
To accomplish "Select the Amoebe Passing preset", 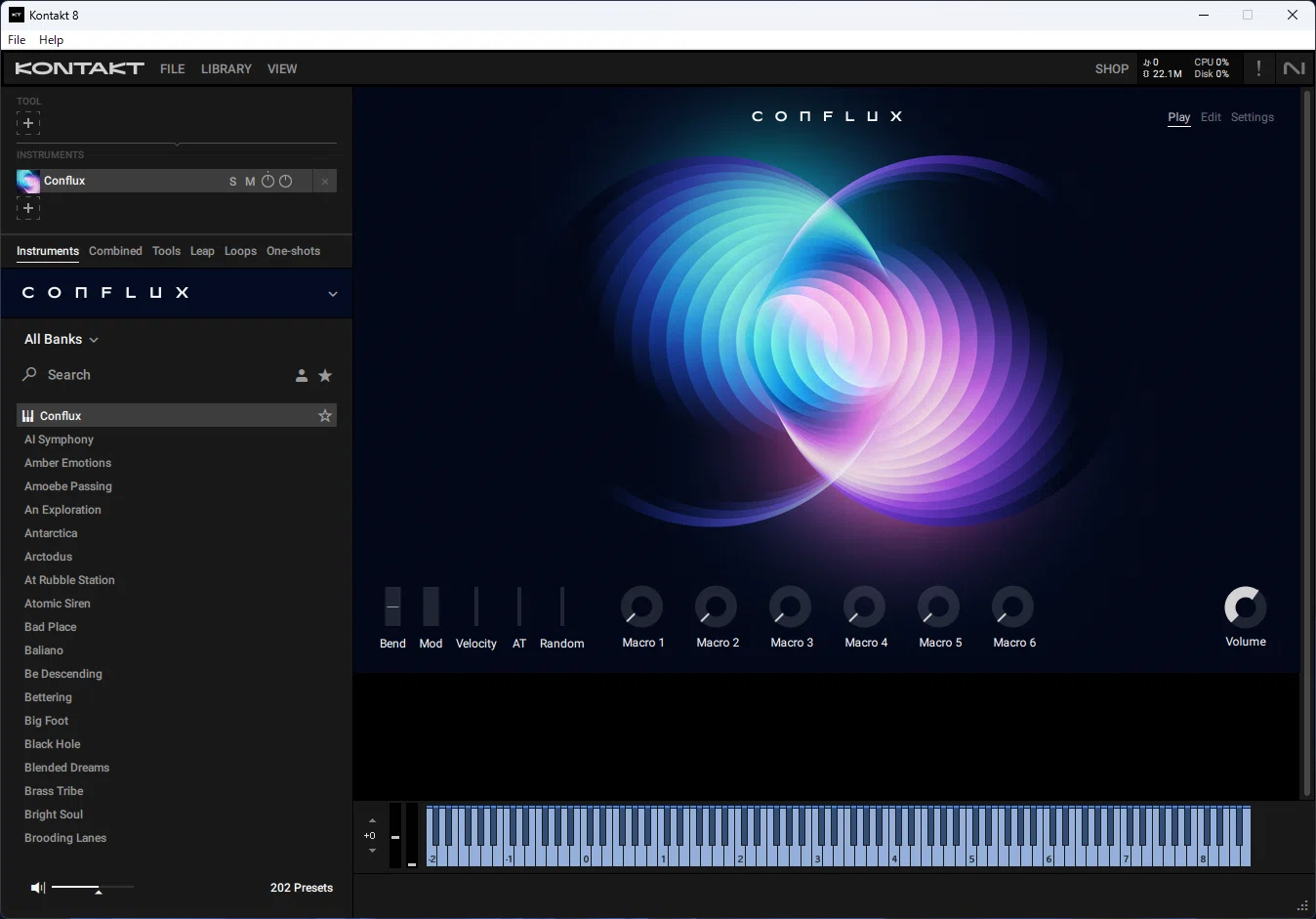I will (x=68, y=486).
